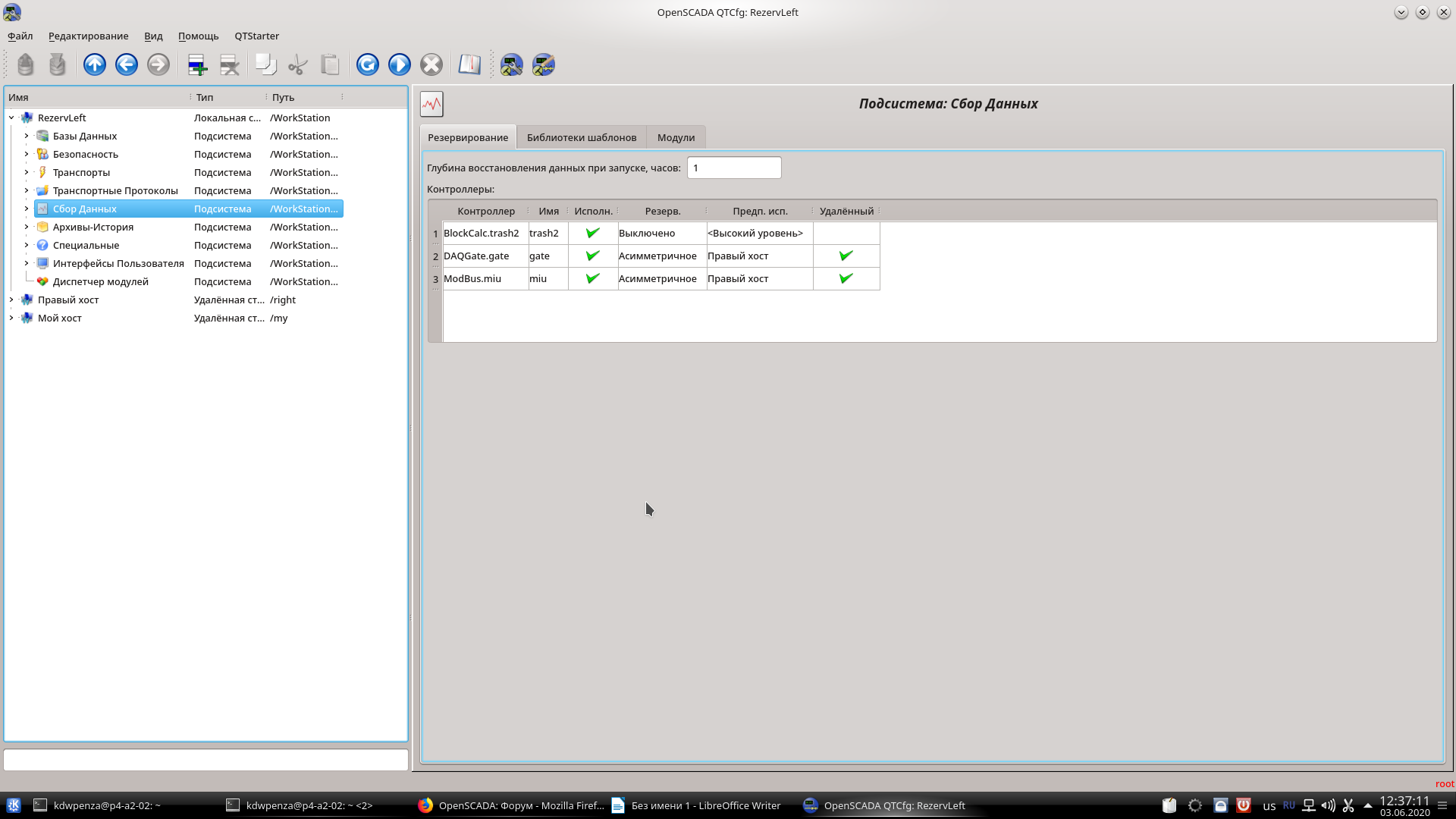The width and height of the screenshot is (1456, 819).
Task: Collapse the RezervLeft root node
Action: pos(11,118)
